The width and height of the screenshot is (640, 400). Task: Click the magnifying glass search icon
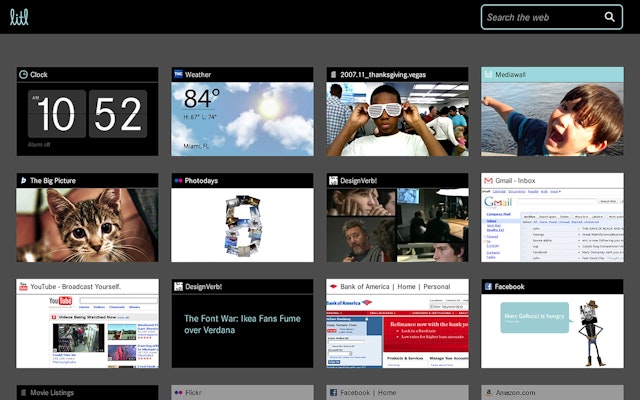click(x=610, y=17)
